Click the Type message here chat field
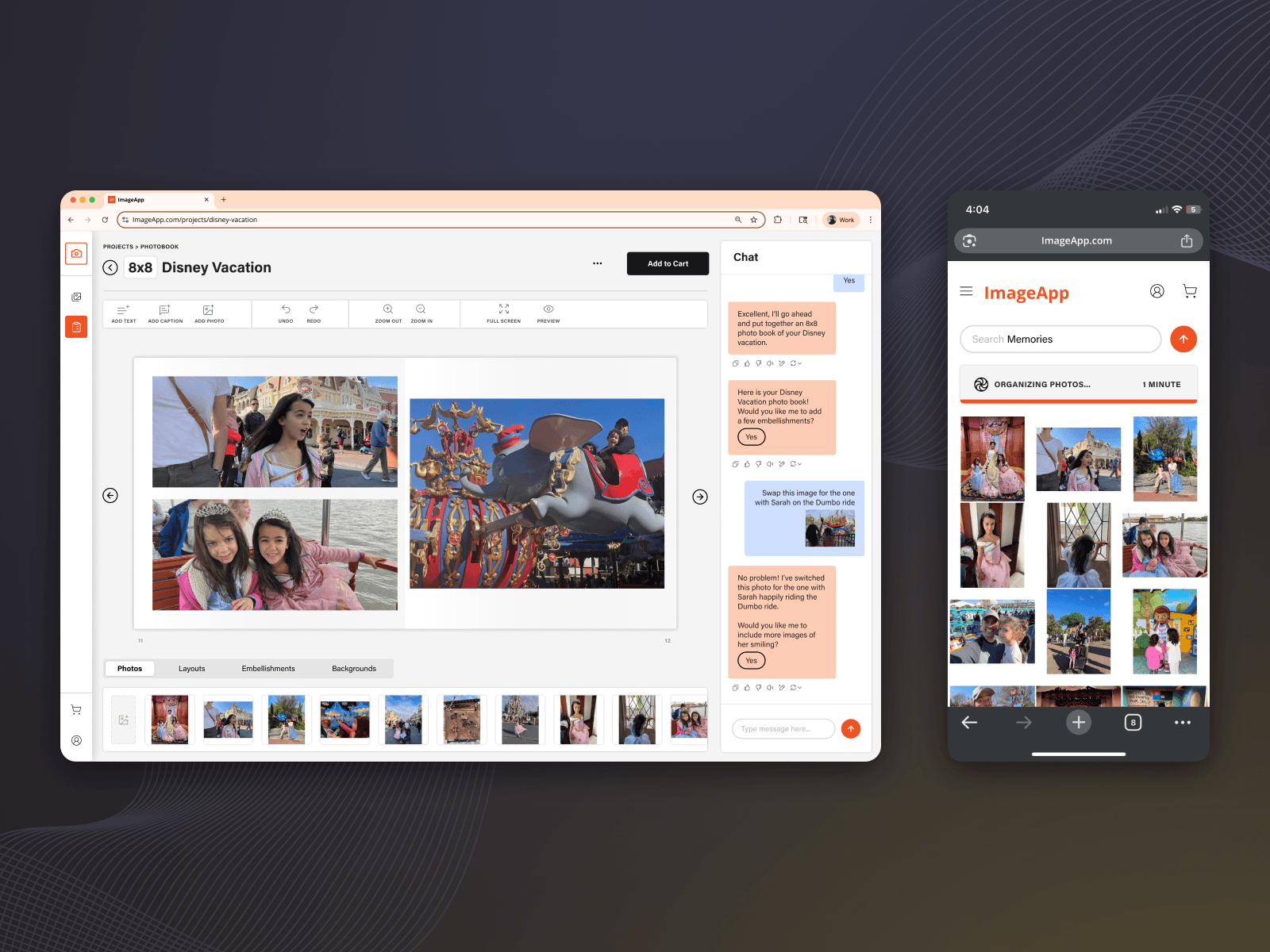 coord(783,729)
